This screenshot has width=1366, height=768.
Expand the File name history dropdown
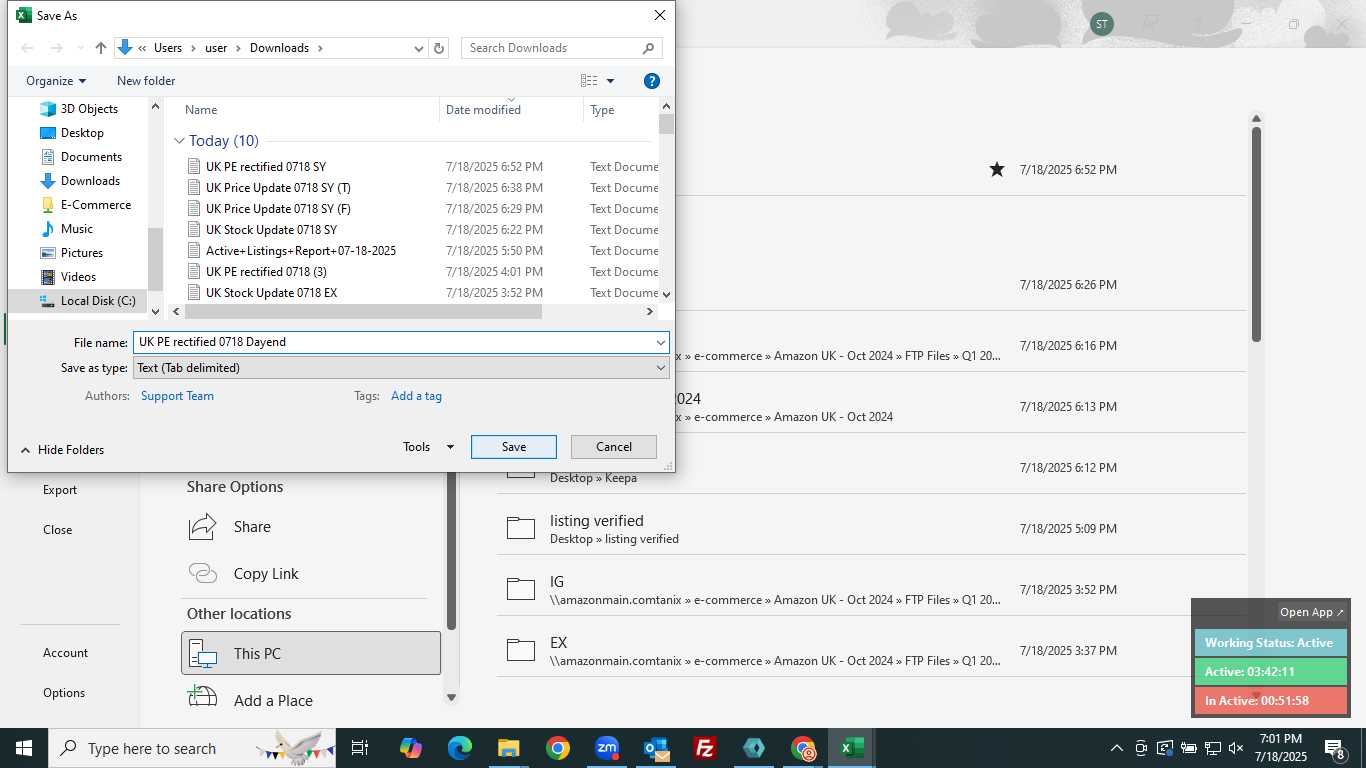coord(660,342)
